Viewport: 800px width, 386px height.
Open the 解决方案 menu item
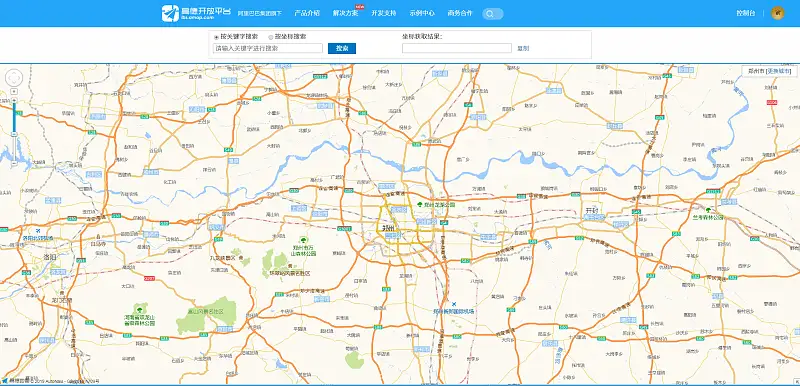point(345,13)
